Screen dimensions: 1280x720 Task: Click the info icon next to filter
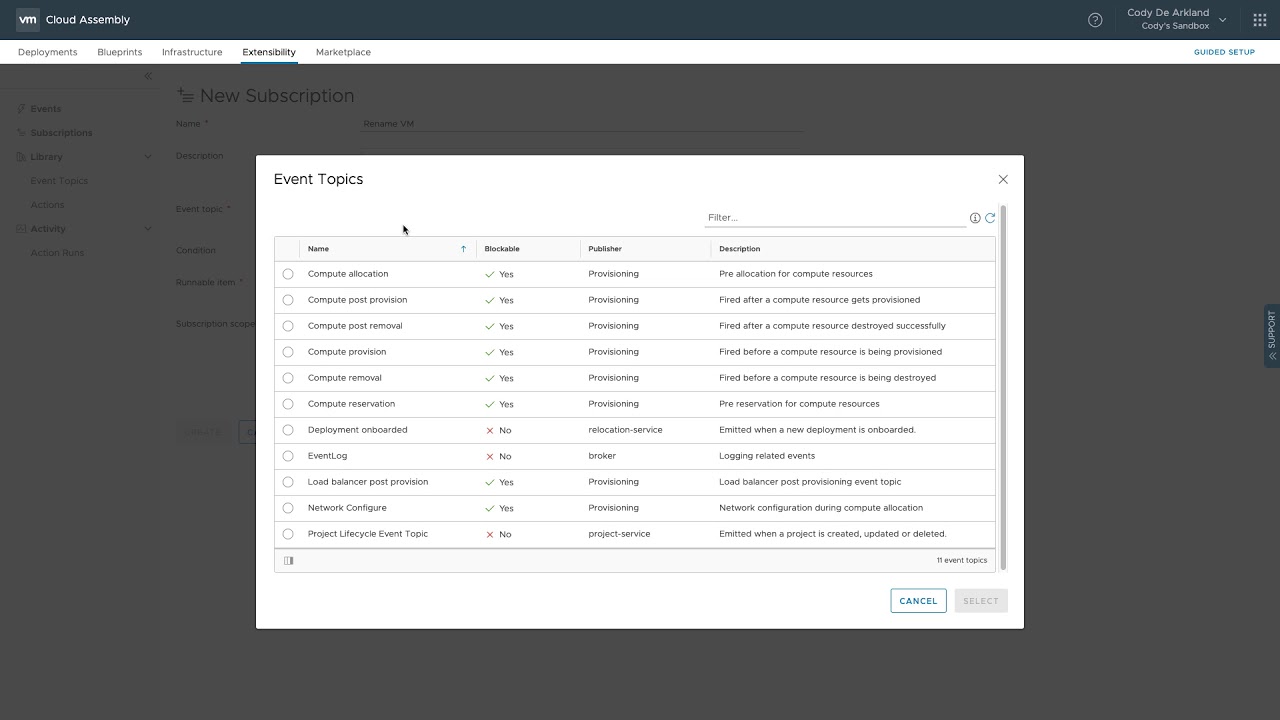point(975,218)
